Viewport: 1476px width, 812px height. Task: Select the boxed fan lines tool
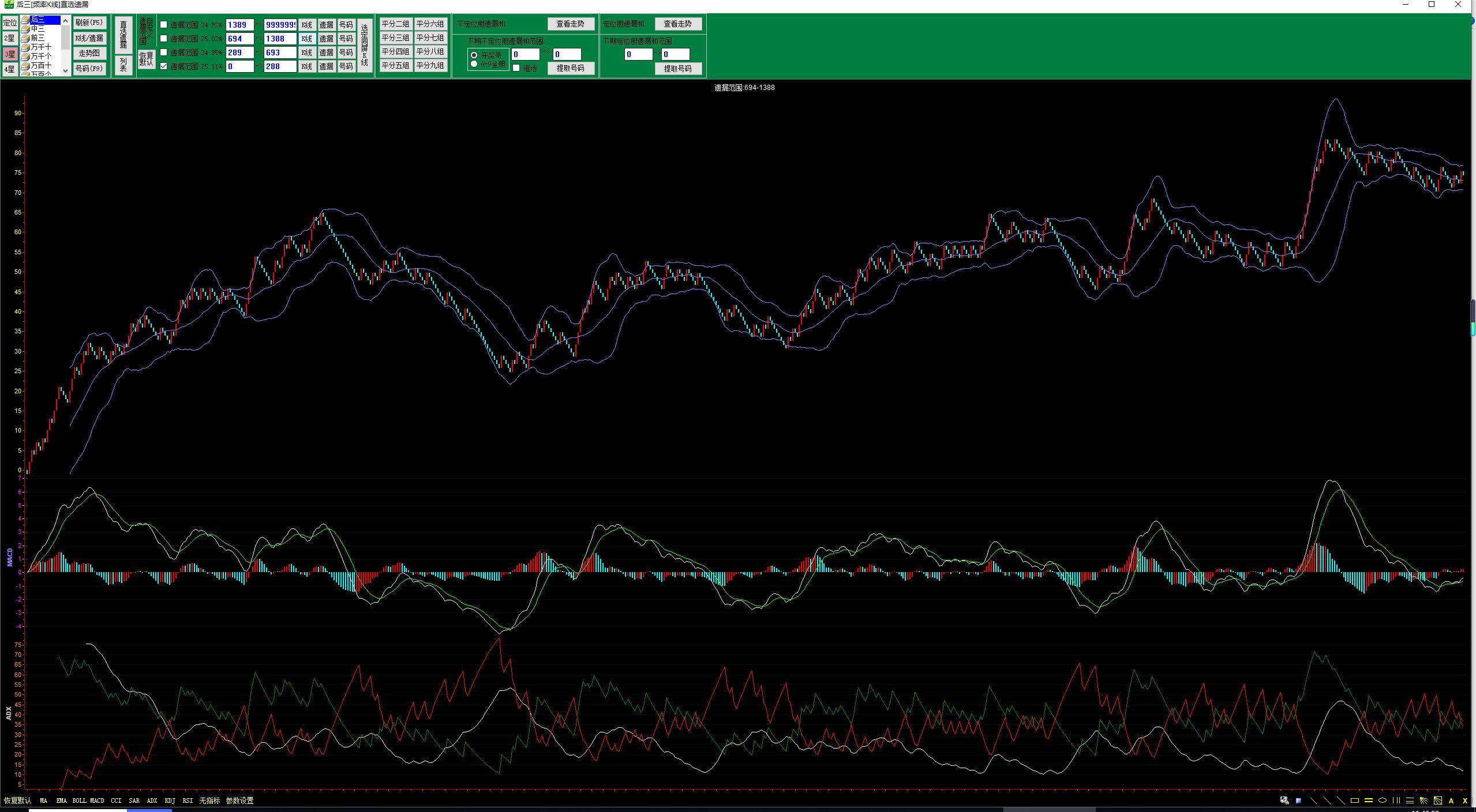tap(1437, 800)
